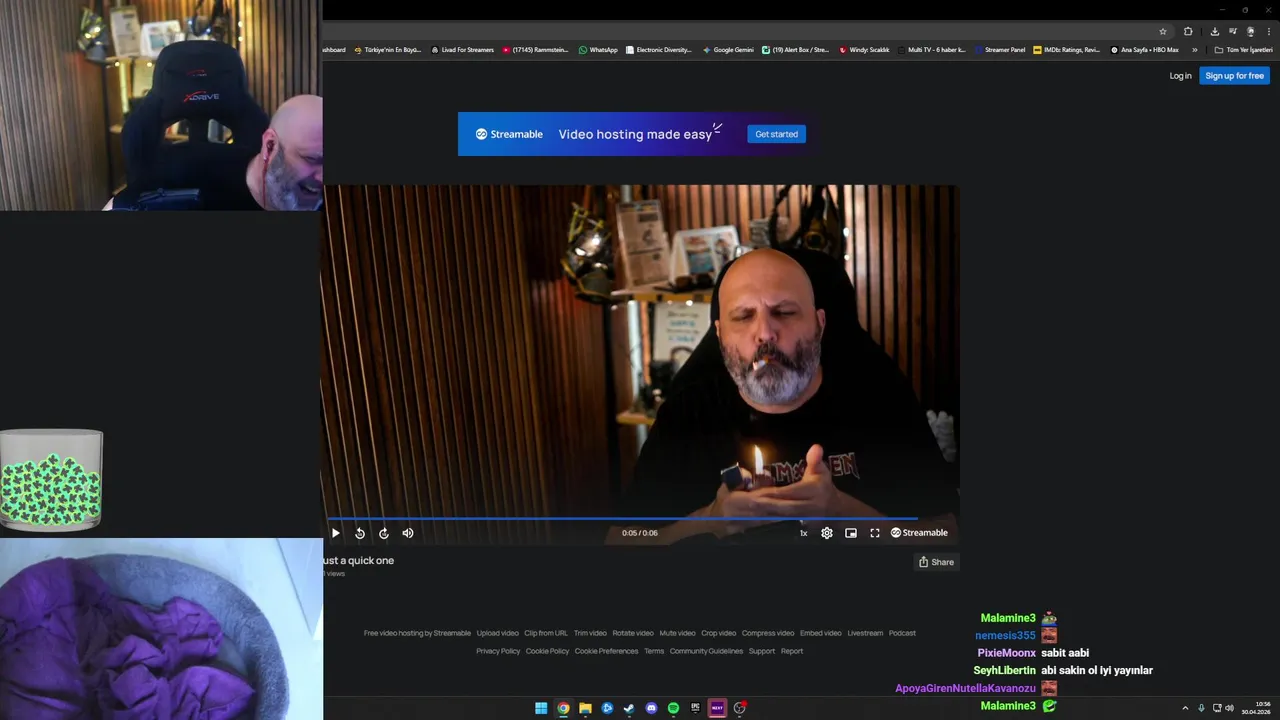Click Sign up for free
This screenshot has width=1280, height=720.
[1235, 76]
